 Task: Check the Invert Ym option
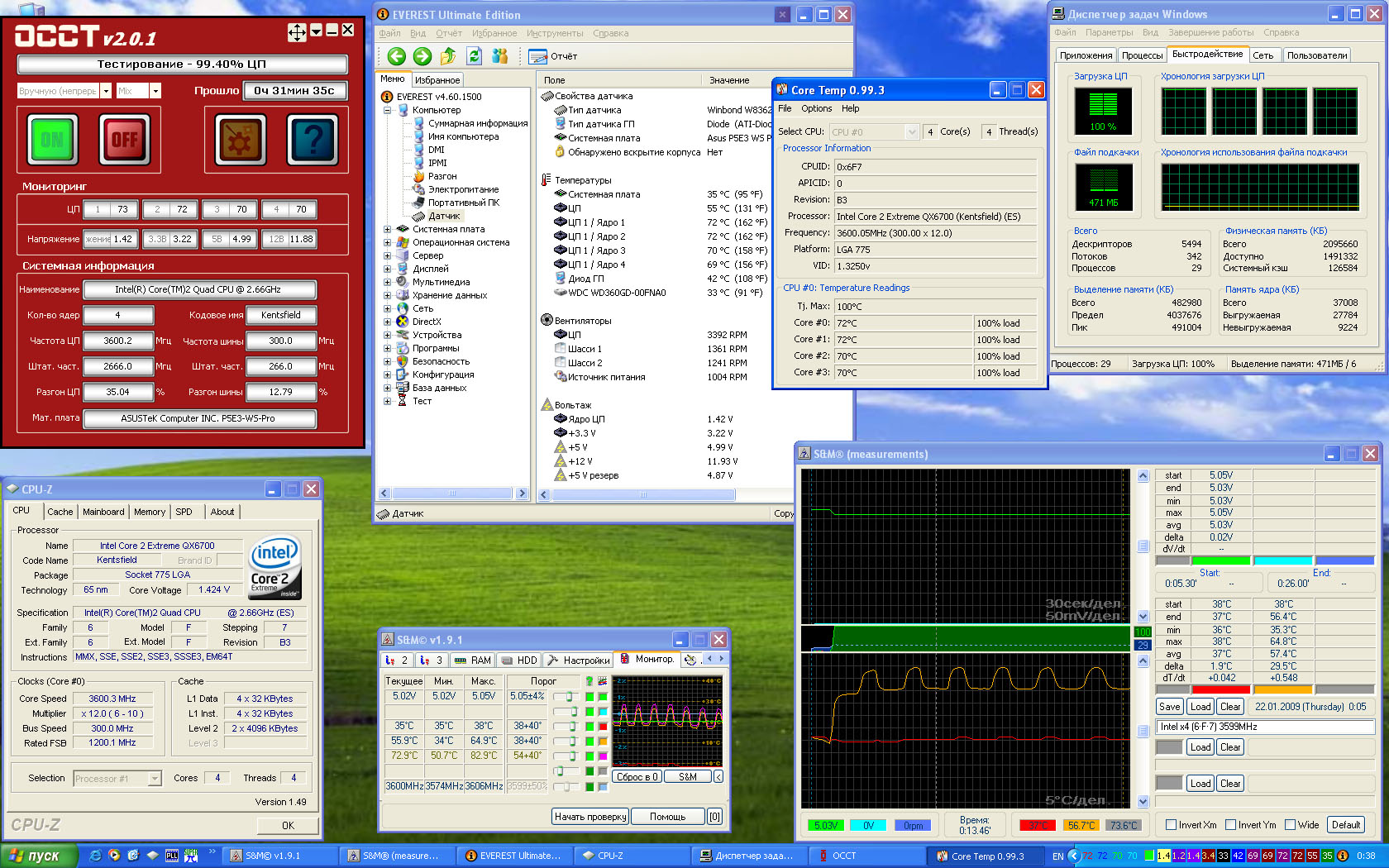tap(1231, 824)
